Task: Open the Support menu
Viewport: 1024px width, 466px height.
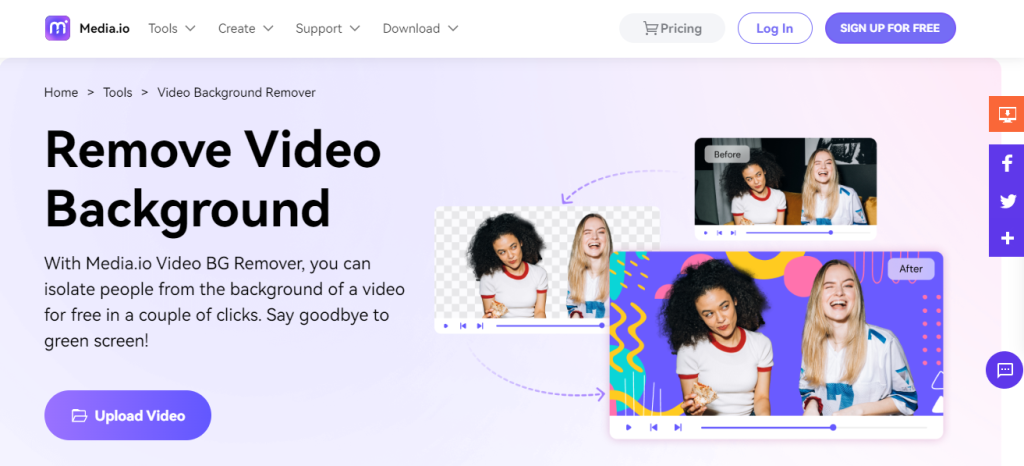Action: pos(328,29)
